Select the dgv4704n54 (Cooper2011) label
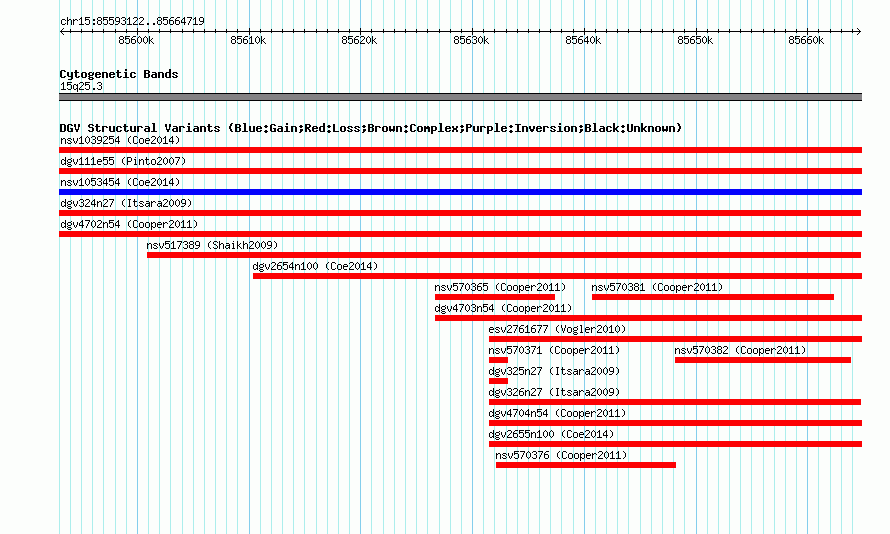Screen dimensions: 890x534 (557, 413)
